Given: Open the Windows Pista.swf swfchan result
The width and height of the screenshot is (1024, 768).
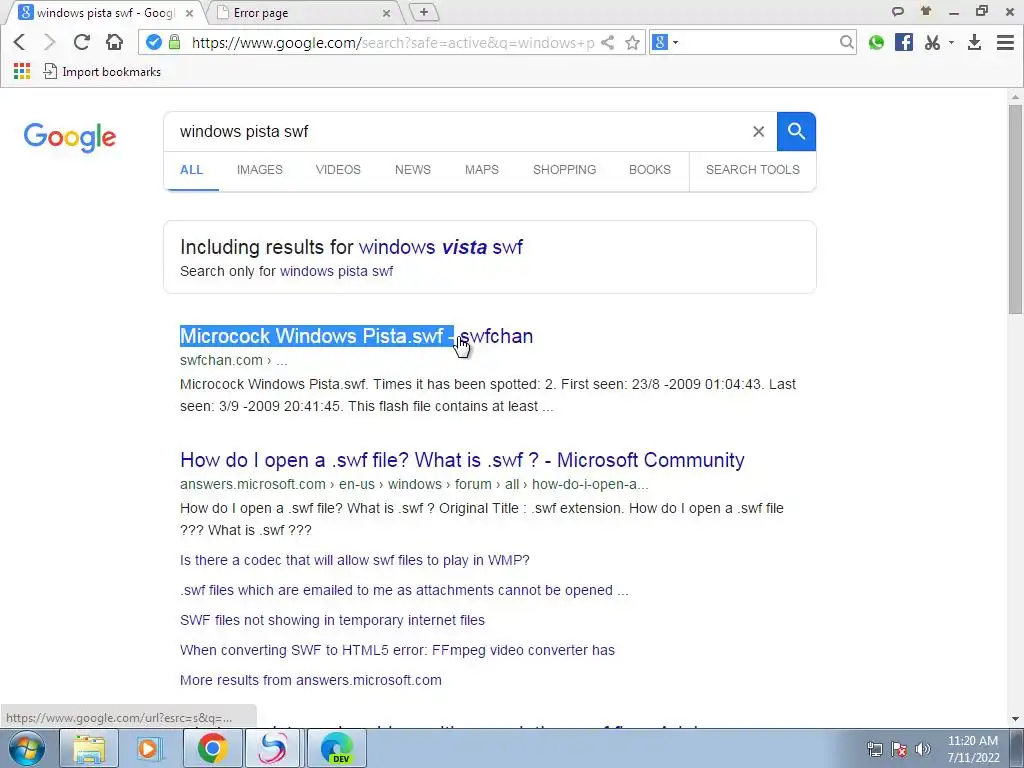Looking at the screenshot, I should point(357,336).
